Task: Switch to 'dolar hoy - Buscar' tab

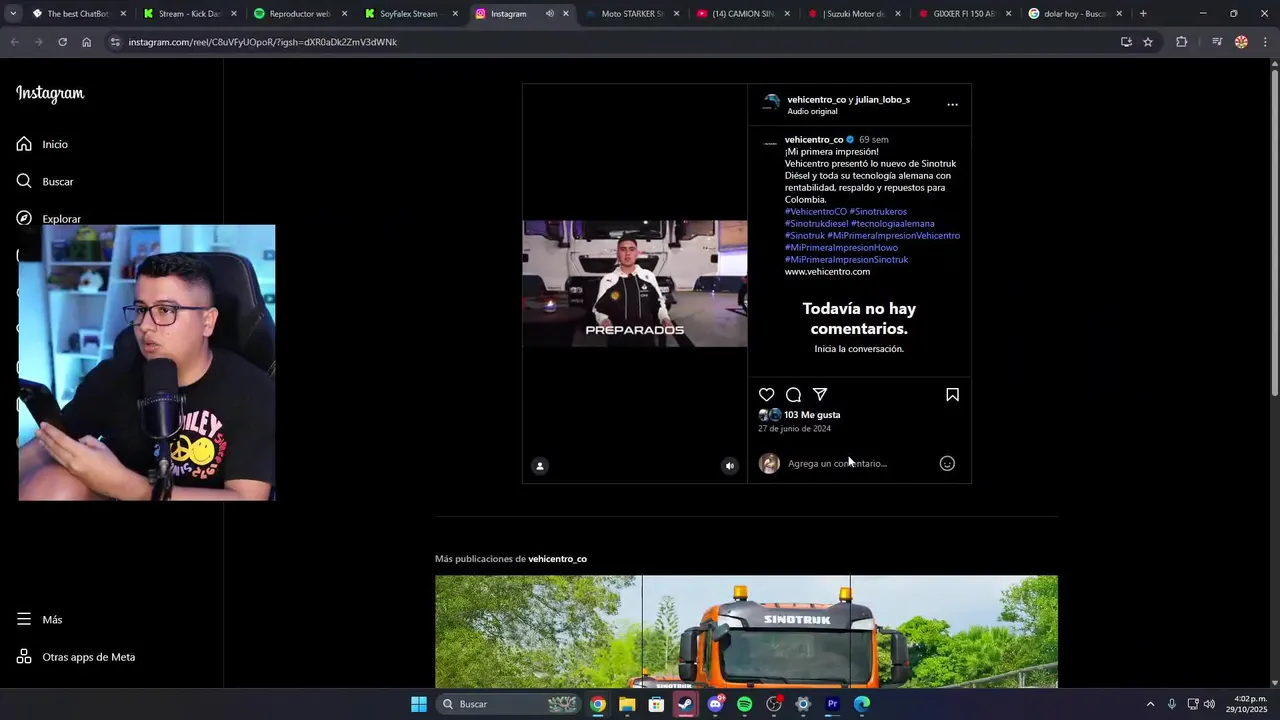Action: click(1073, 14)
